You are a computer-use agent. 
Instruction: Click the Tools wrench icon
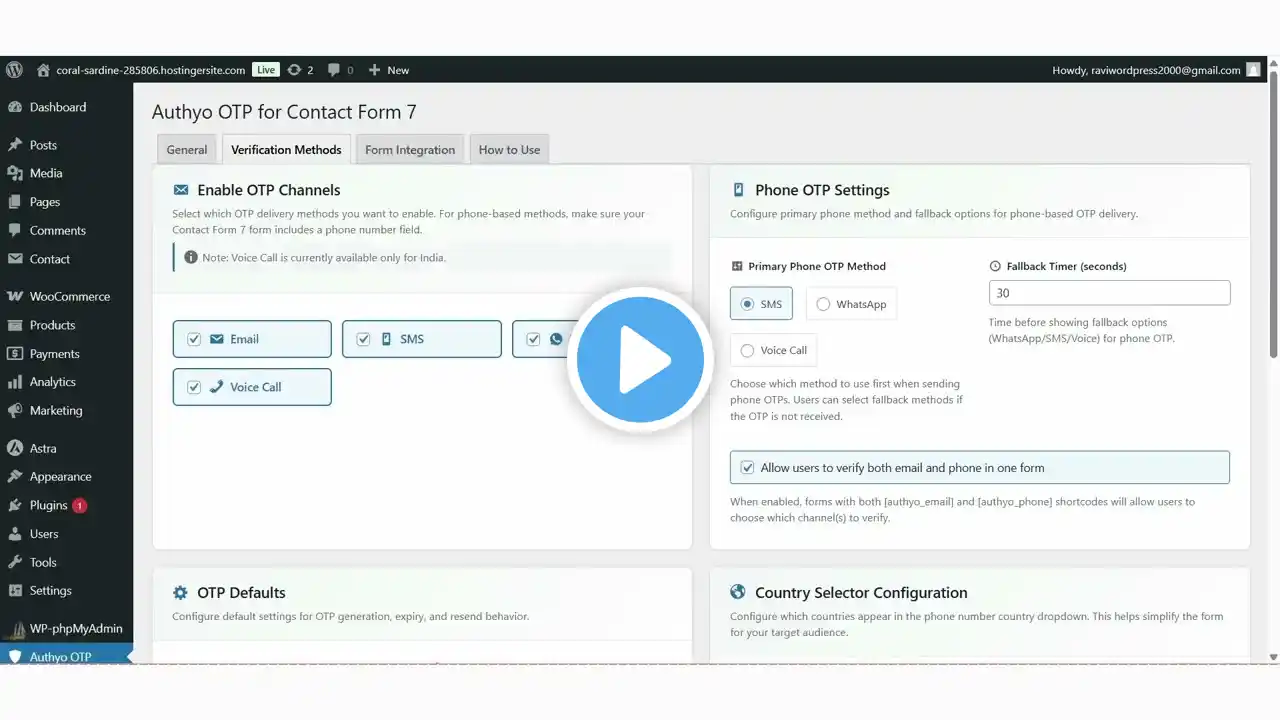point(15,563)
